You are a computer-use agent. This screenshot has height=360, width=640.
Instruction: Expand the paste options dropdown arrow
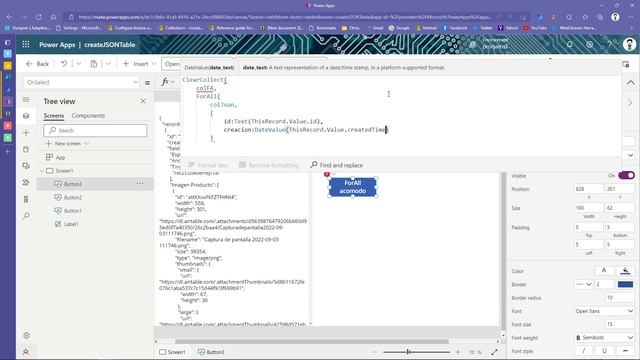click(x=108, y=64)
